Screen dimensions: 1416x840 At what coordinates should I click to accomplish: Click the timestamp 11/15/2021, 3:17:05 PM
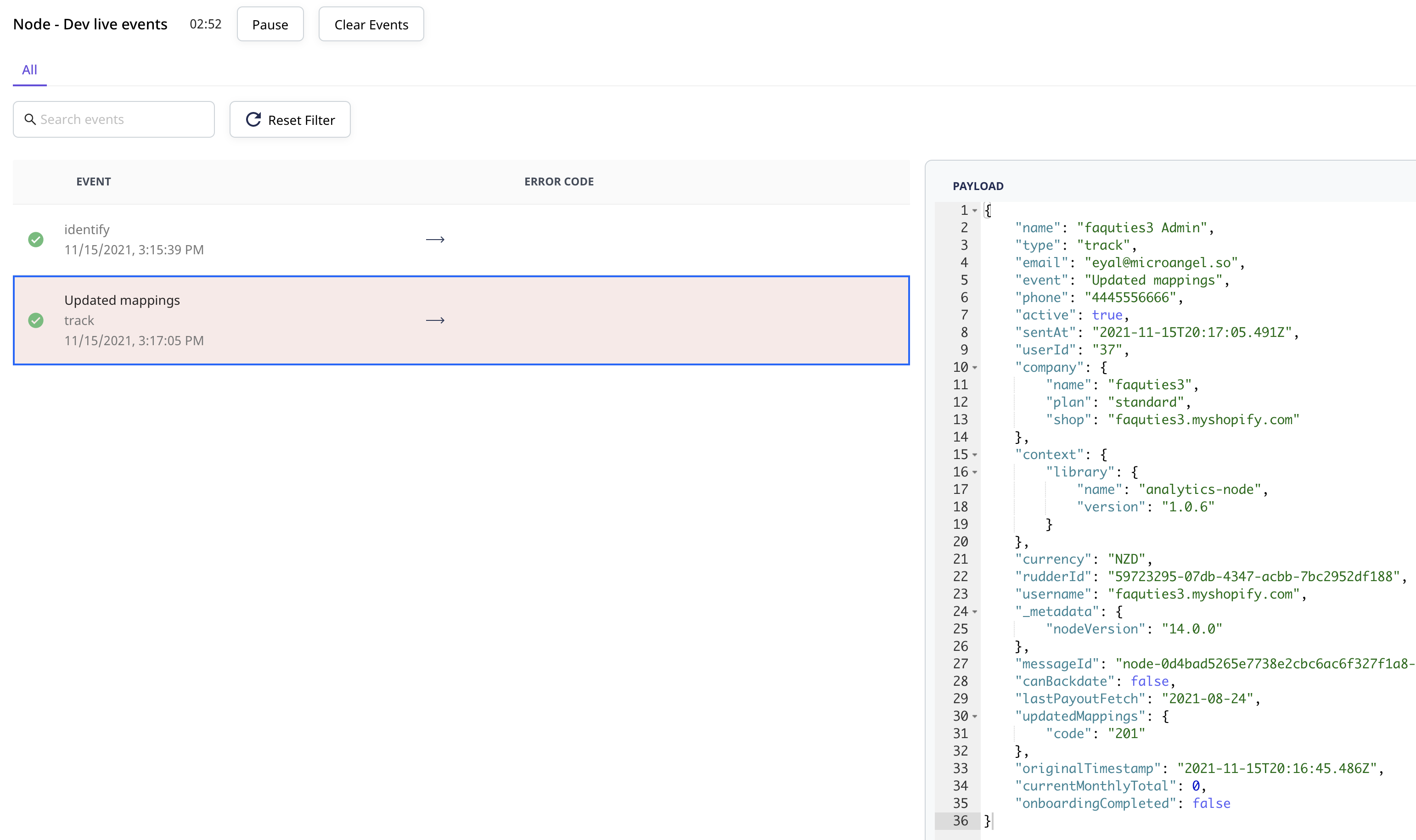coord(134,341)
